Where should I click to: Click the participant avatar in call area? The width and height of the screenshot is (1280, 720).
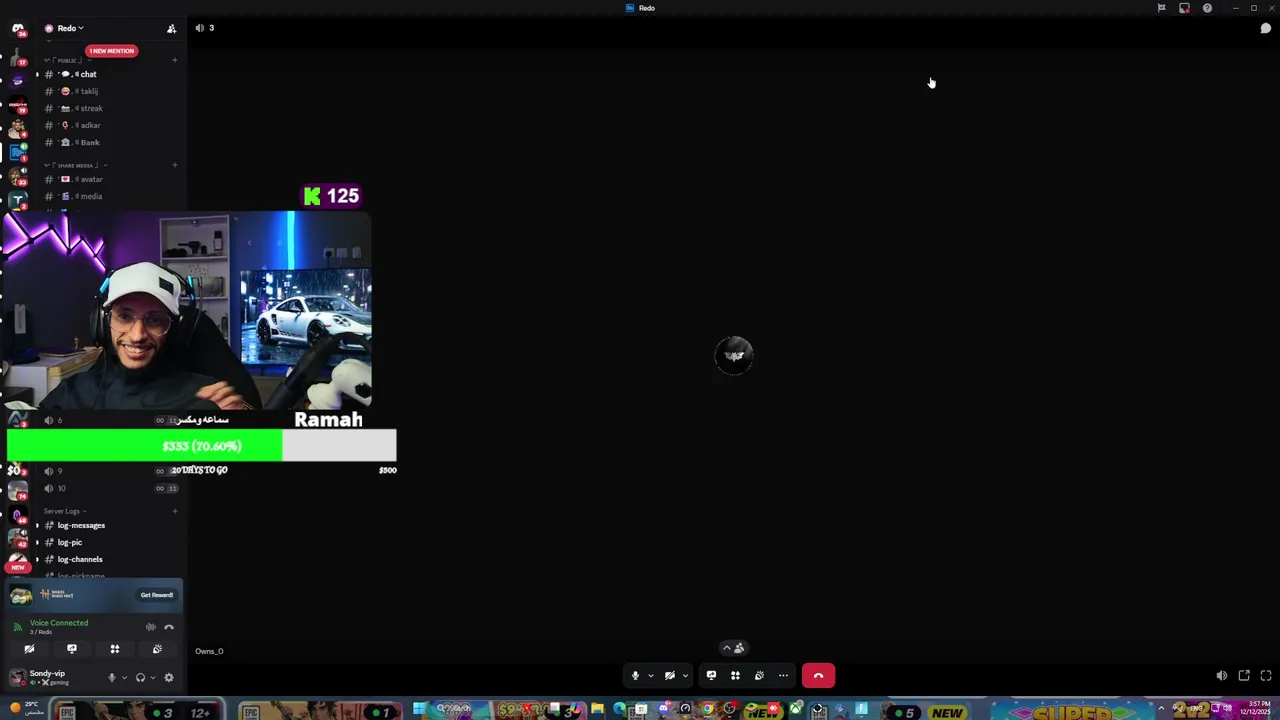[734, 356]
